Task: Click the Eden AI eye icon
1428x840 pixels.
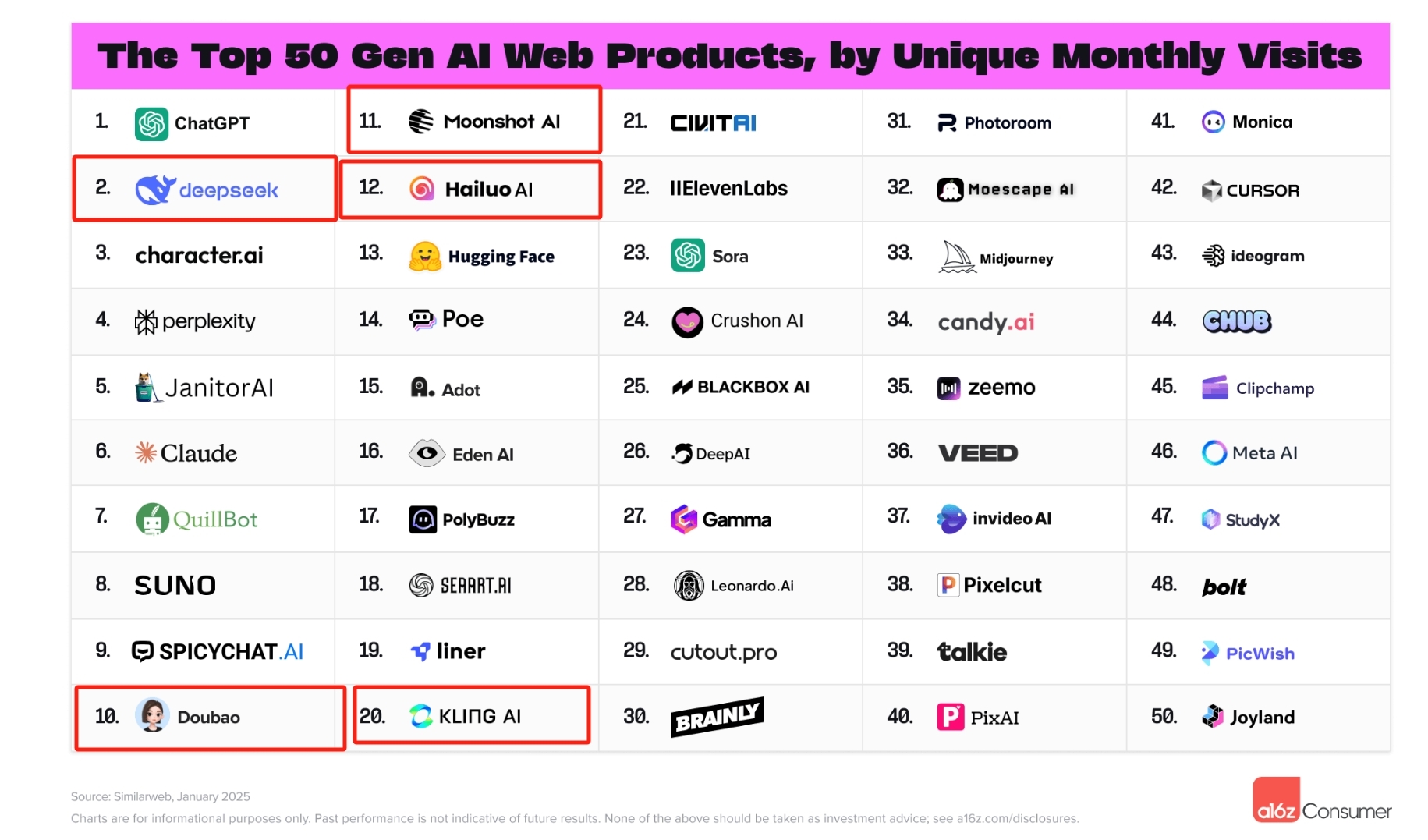Action: (x=427, y=453)
